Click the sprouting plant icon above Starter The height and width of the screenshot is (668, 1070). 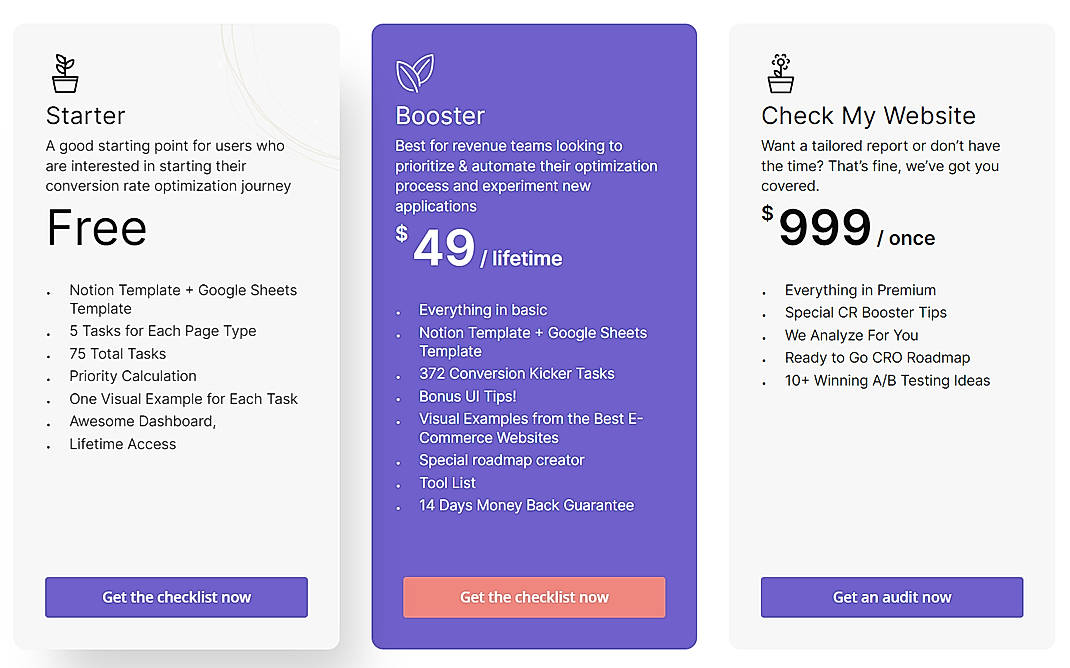(64, 72)
